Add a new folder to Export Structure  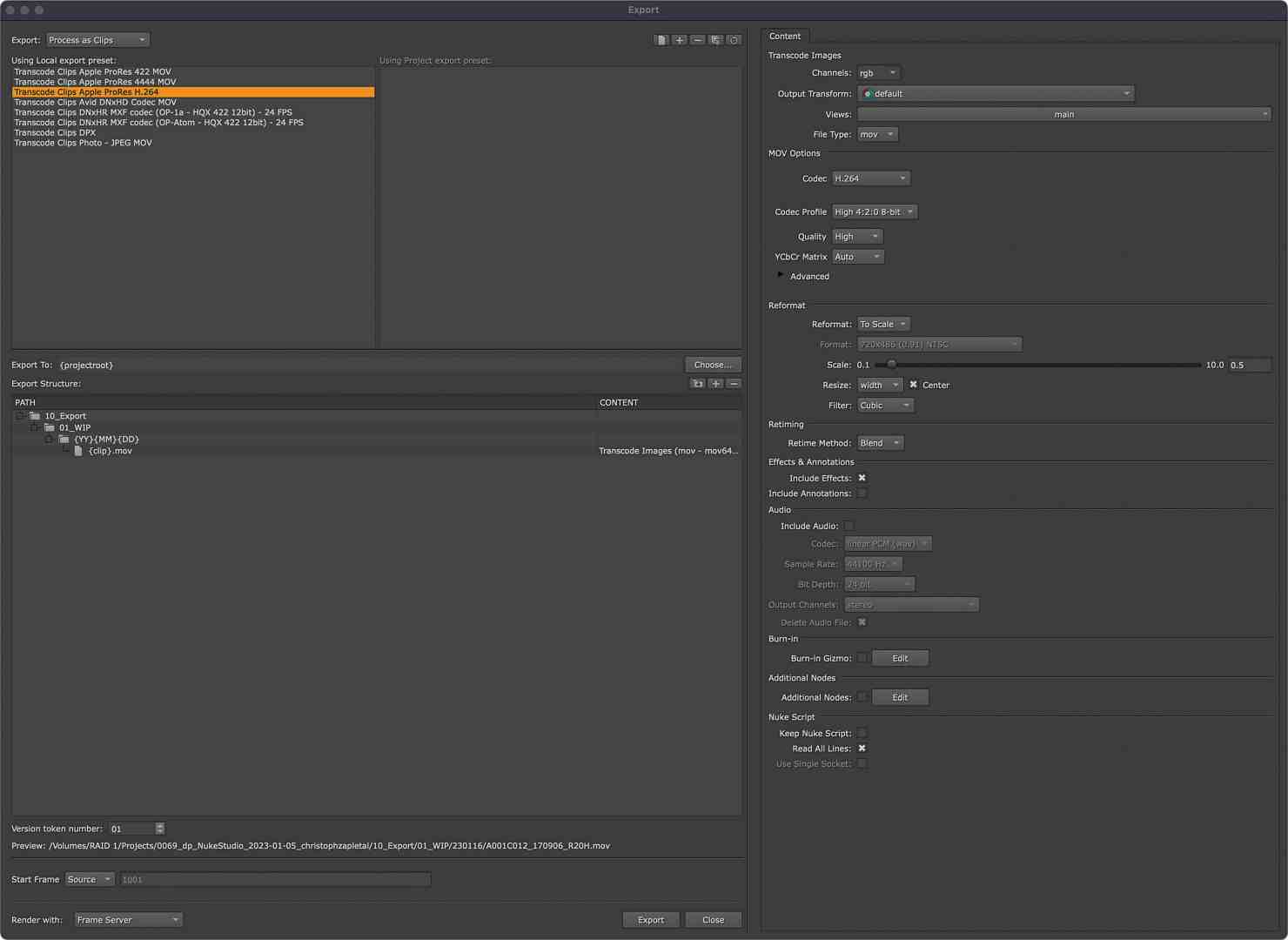pyautogui.click(x=697, y=383)
